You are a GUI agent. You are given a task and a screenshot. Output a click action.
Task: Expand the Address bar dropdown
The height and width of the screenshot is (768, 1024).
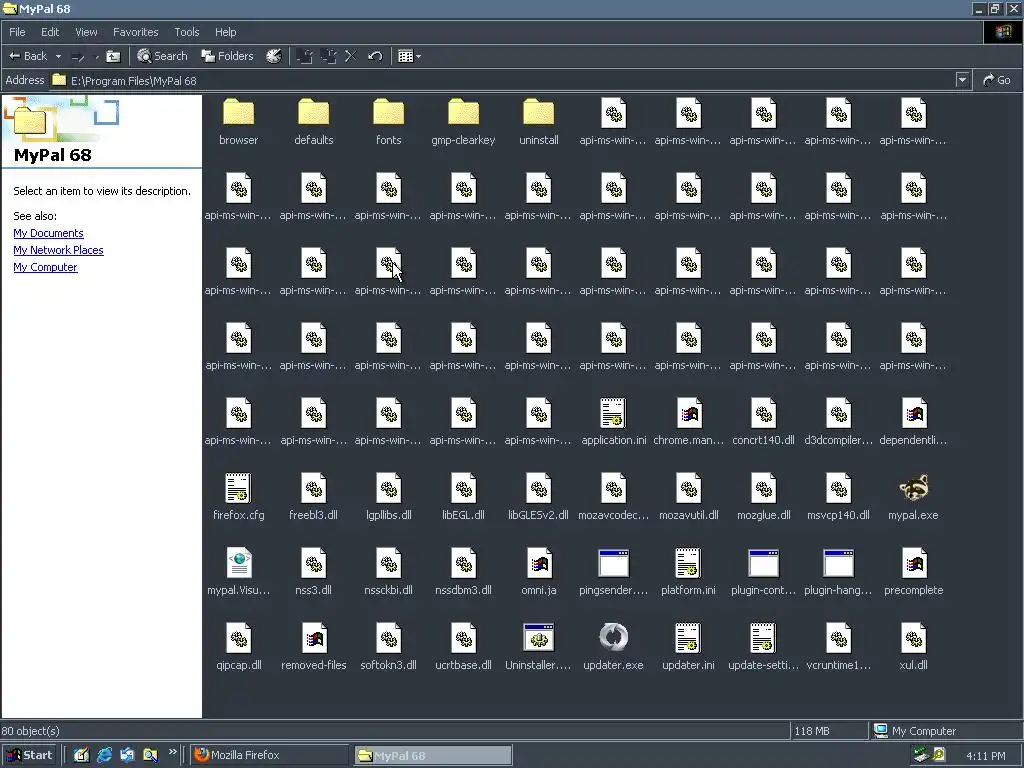[962, 80]
